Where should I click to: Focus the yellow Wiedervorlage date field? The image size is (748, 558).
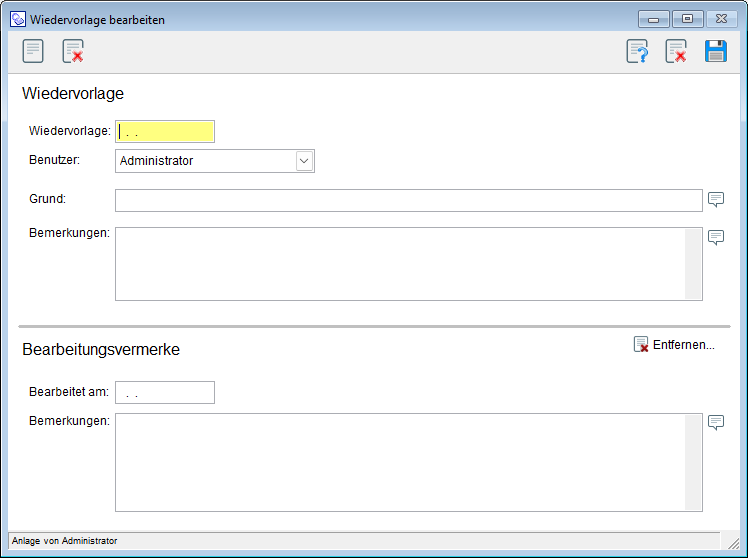(165, 131)
